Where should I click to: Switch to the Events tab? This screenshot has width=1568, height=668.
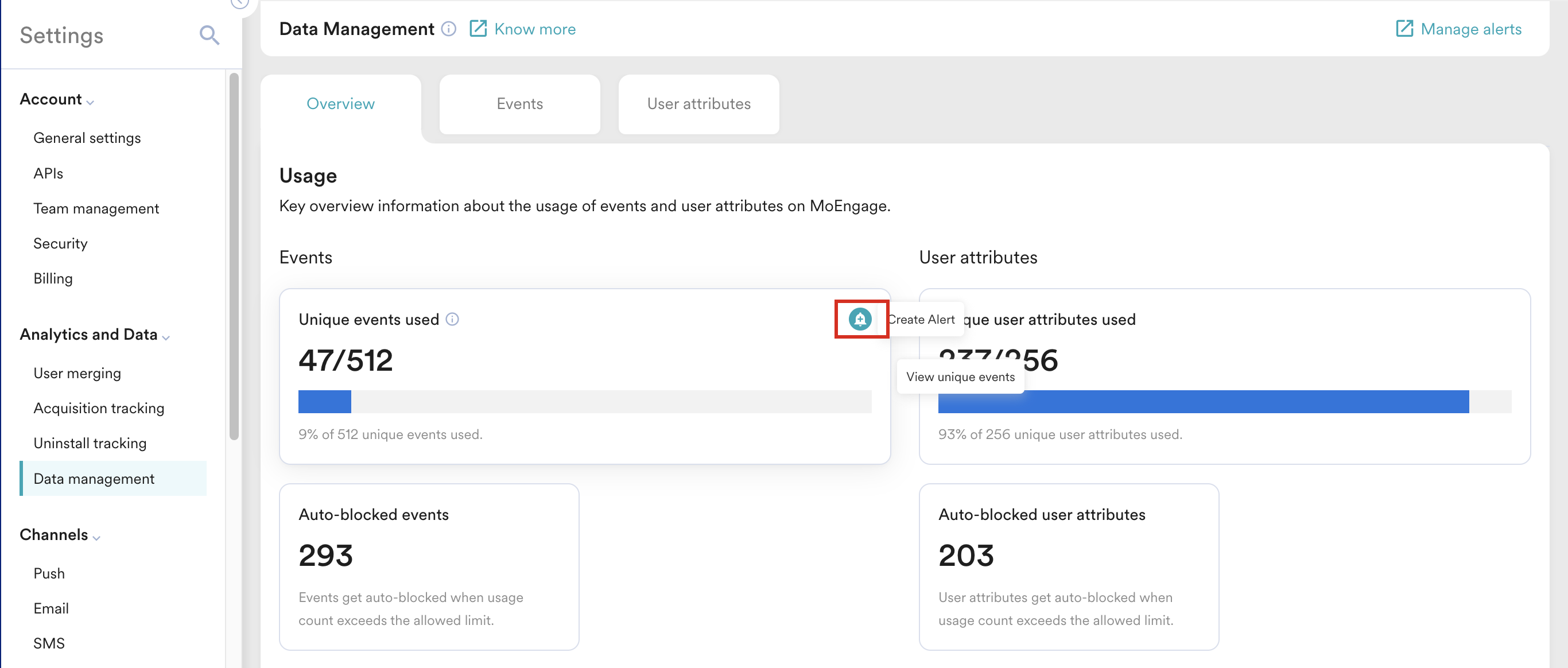519,104
